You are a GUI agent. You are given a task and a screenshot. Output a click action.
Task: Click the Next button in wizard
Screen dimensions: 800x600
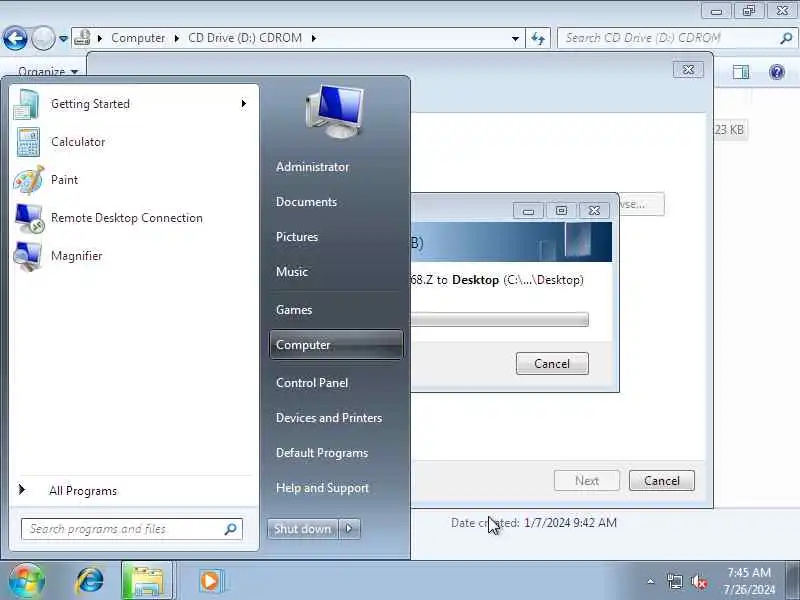(587, 481)
